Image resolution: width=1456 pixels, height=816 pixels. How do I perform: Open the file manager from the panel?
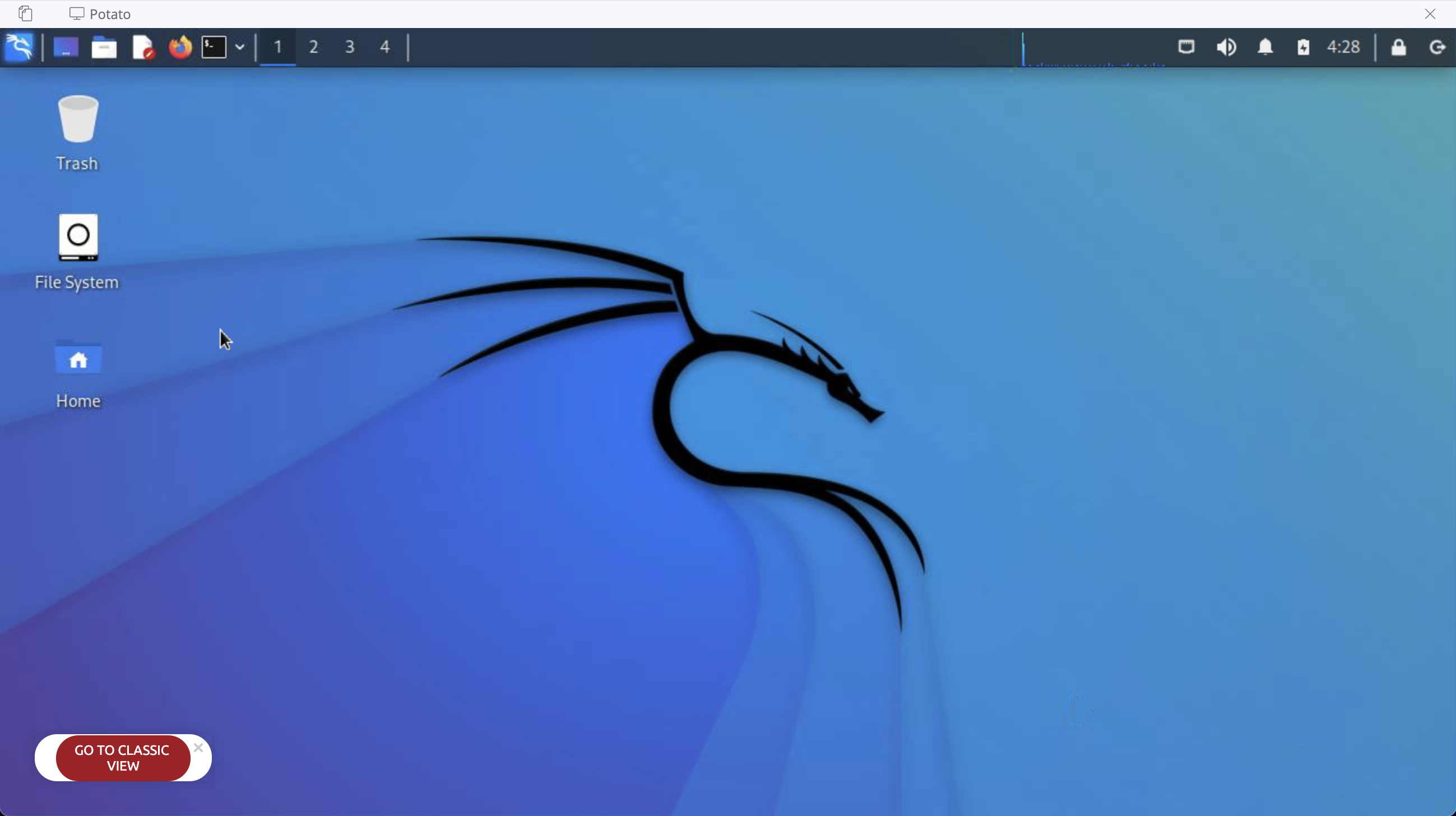click(104, 47)
